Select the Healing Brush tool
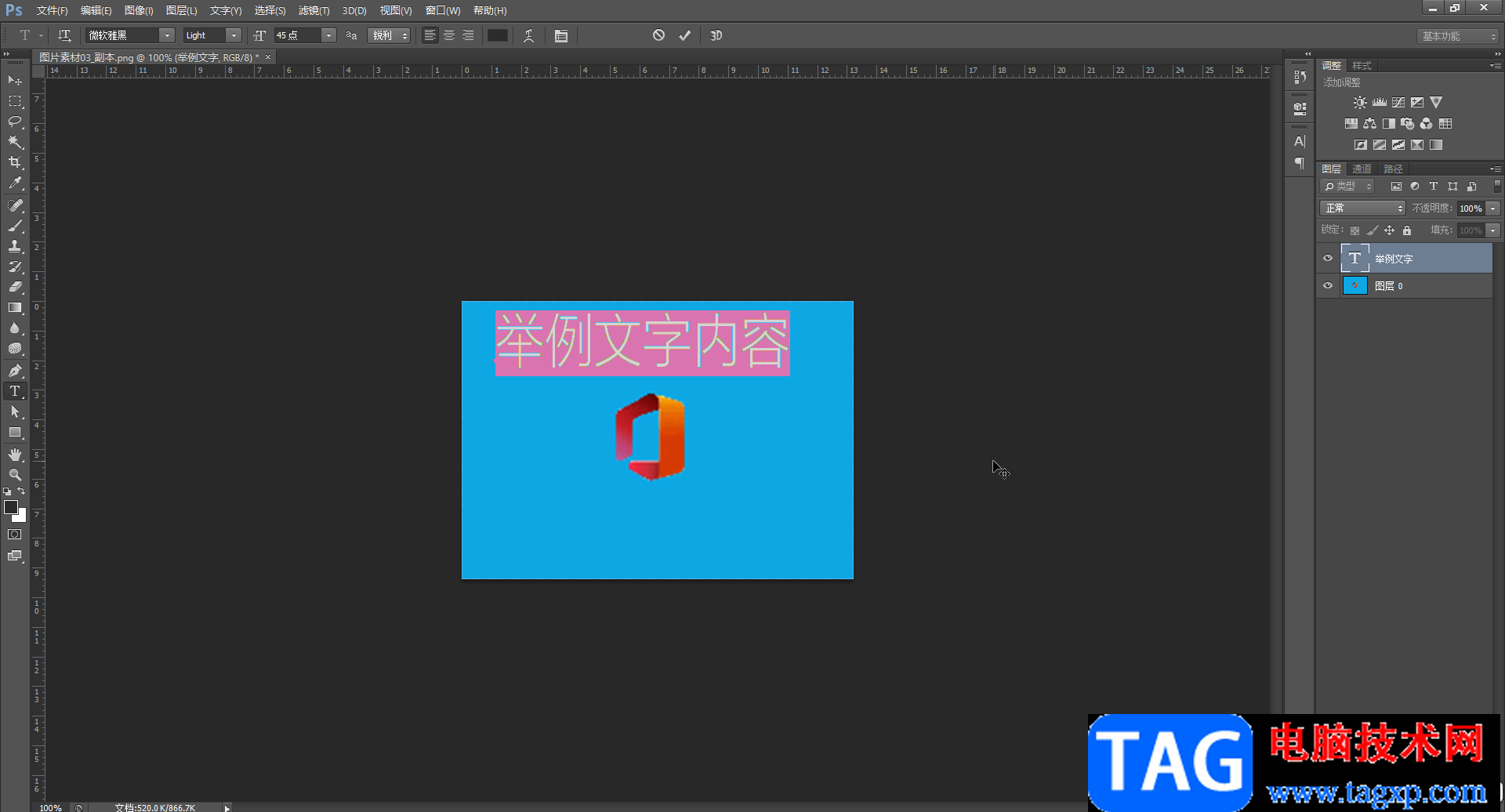The height and width of the screenshot is (812, 1505). (x=15, y=205)
